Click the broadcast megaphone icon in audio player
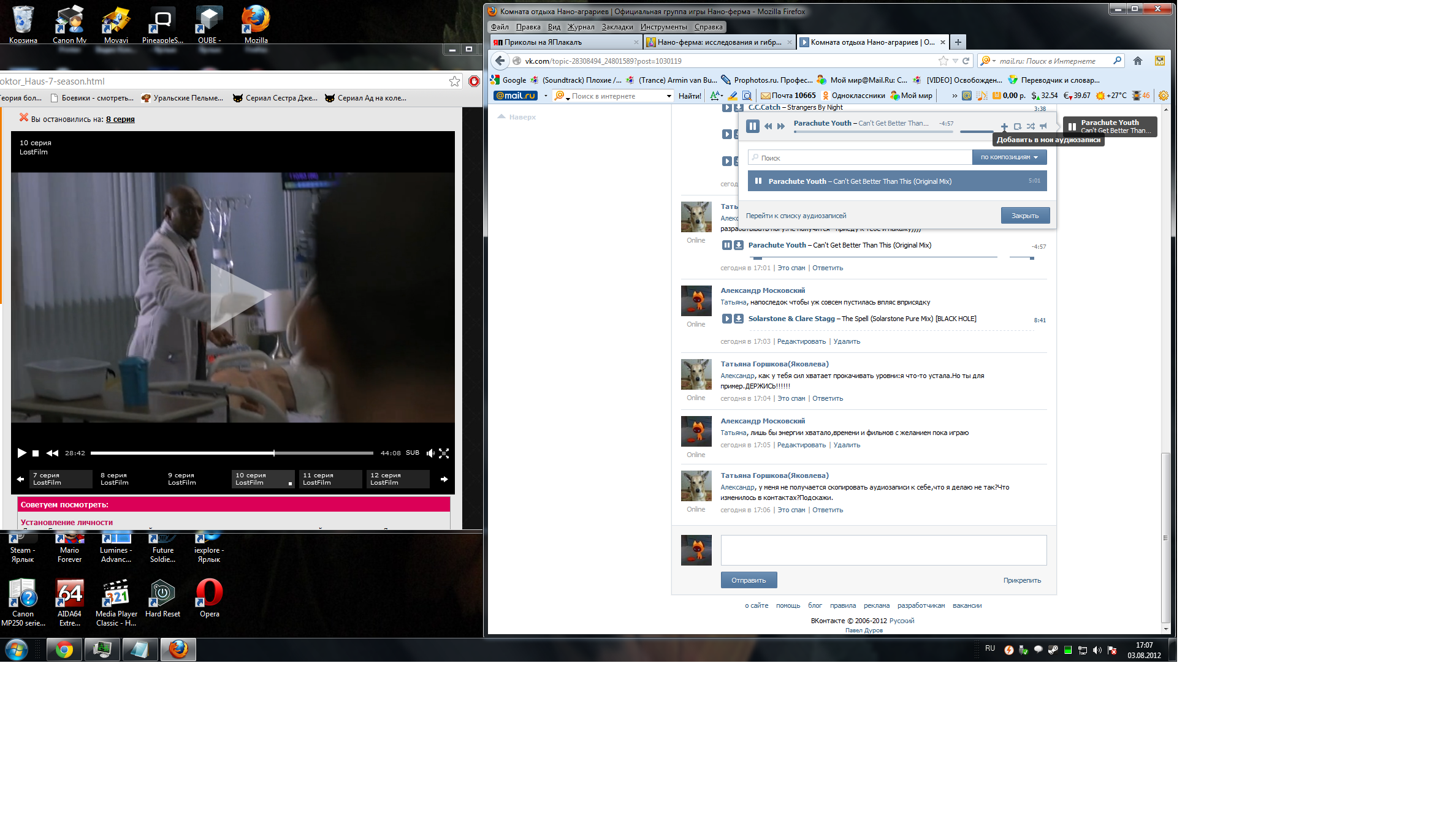 pyautogui.click(x=1043, y=126)
